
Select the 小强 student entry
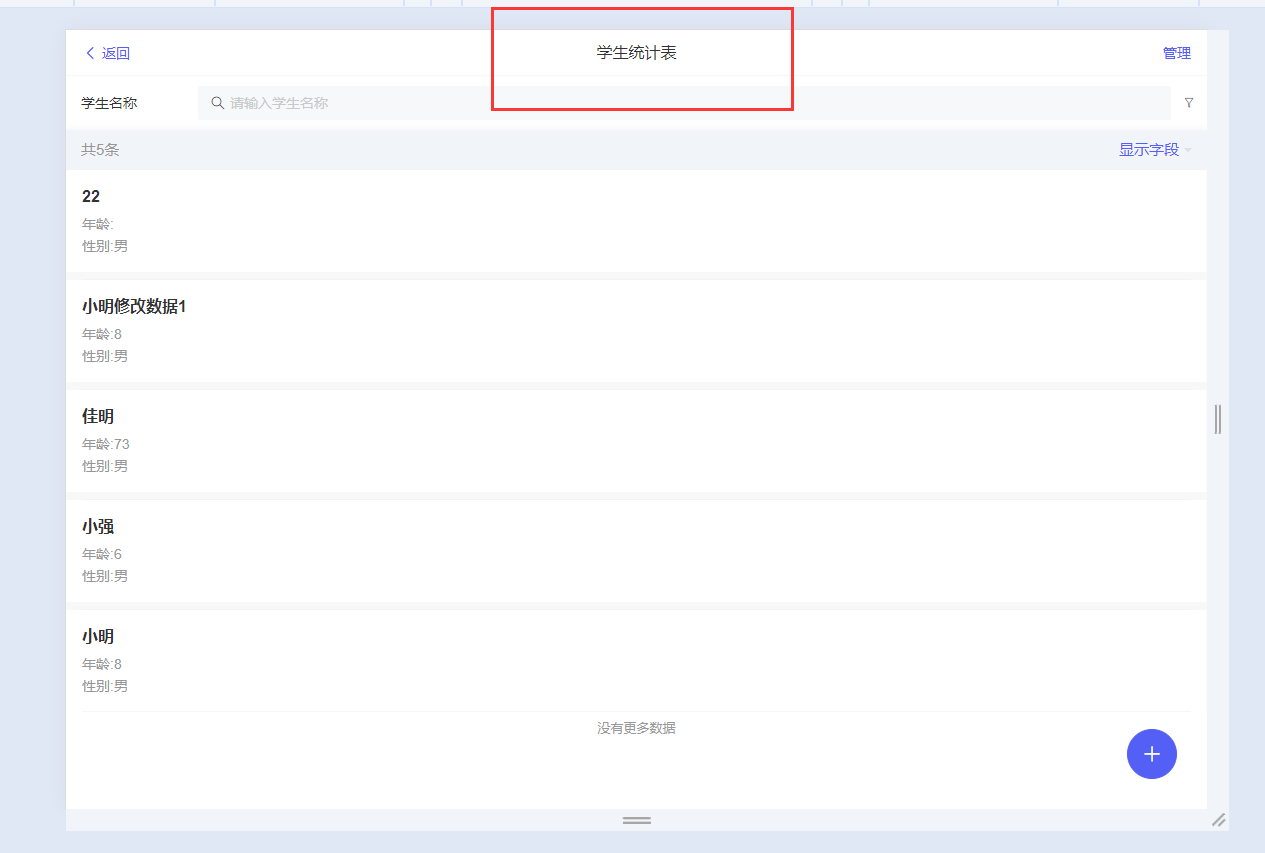pos(98,526)
